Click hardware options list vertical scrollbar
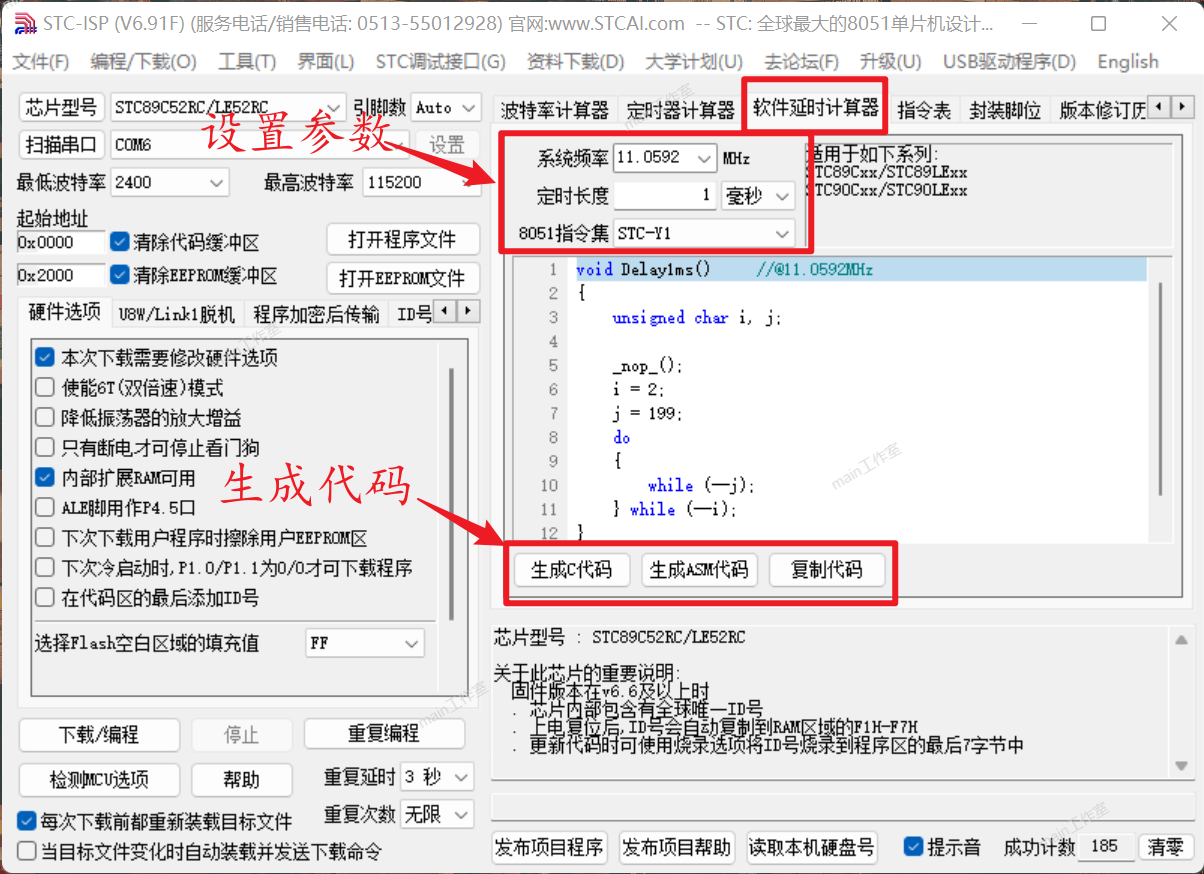Viewport: 1204px width, 874px height. (452, 494)
